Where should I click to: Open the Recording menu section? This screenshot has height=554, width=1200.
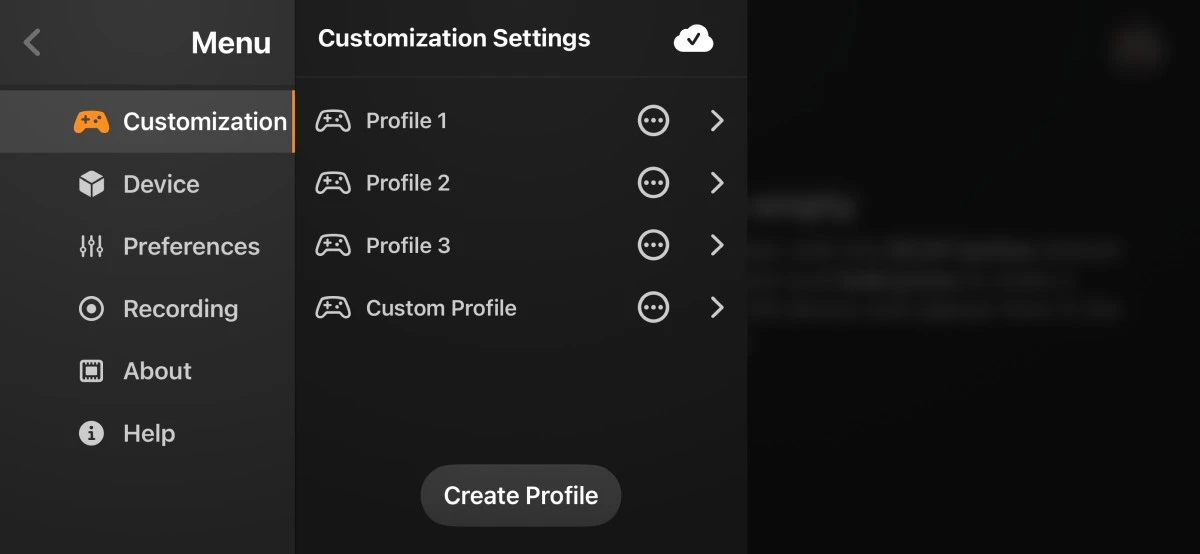point(180,309)
